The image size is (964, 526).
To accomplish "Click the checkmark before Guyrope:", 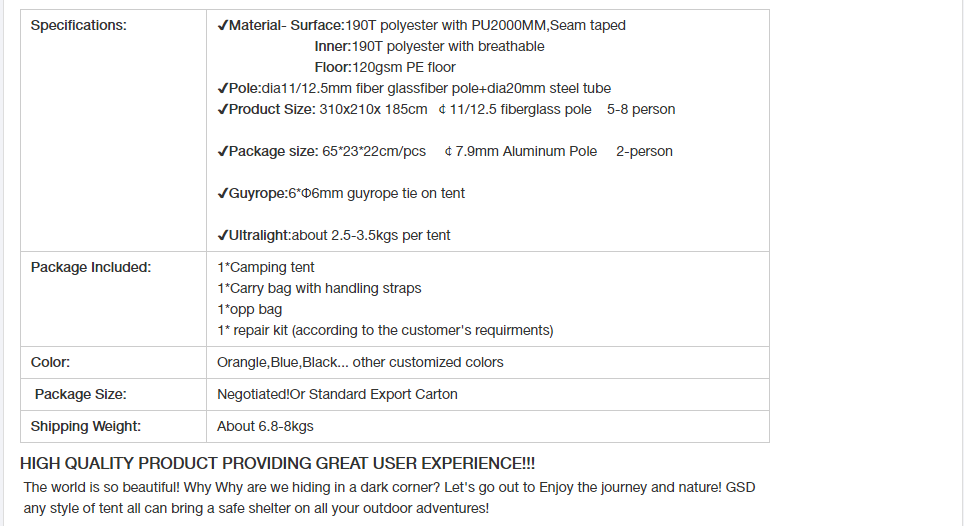I will [x=223, y=194].
